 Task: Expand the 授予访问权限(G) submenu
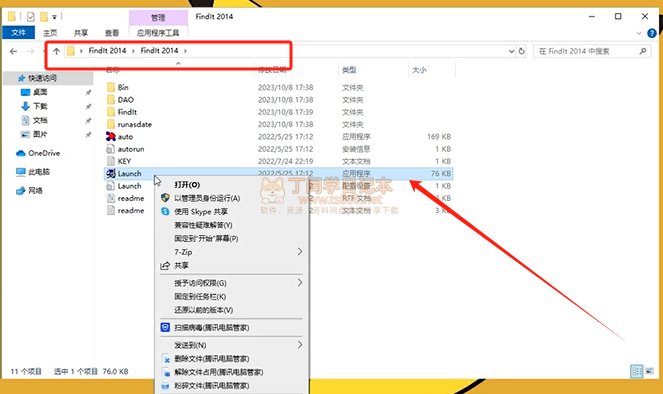(x=232, y=283)
